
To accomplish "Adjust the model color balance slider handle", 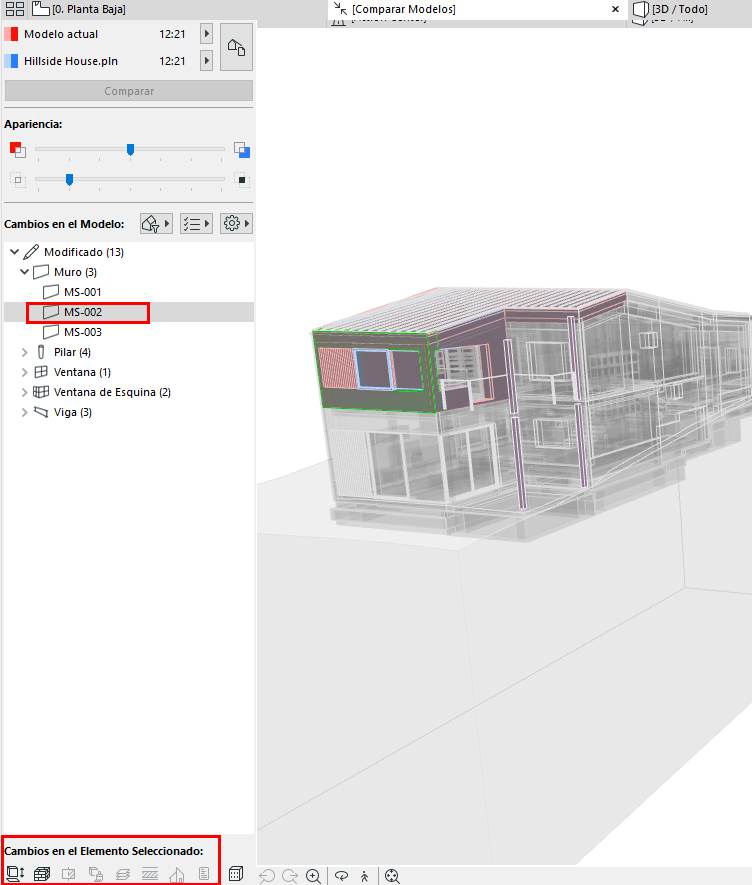I will pyautogui.click(x=130, y=150).
